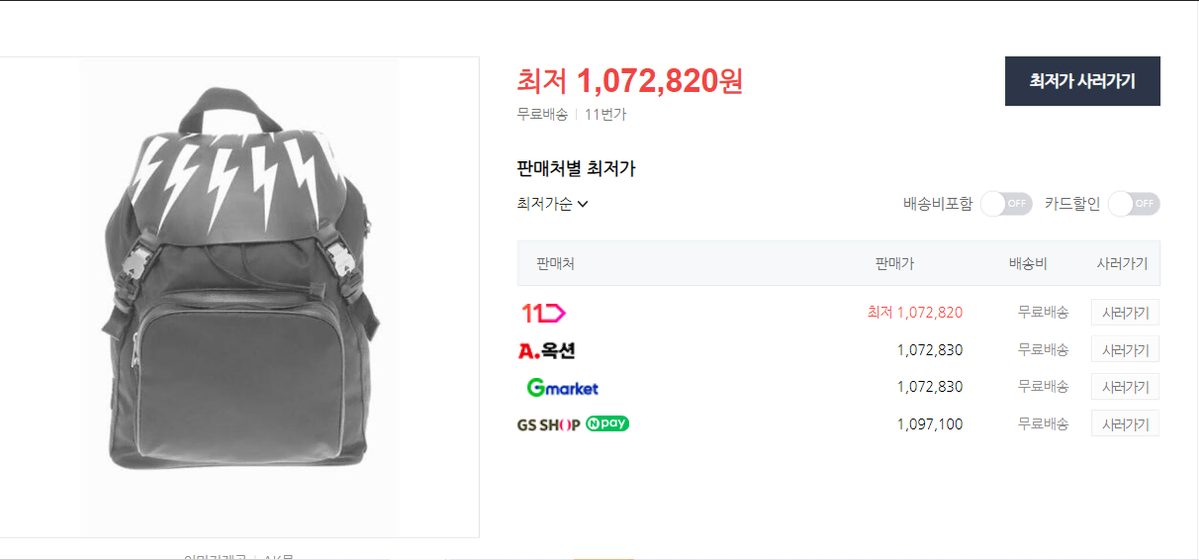Click the 배송비 column header
This screenshot has height=560, width=1199.
[x=1028, y=264]
